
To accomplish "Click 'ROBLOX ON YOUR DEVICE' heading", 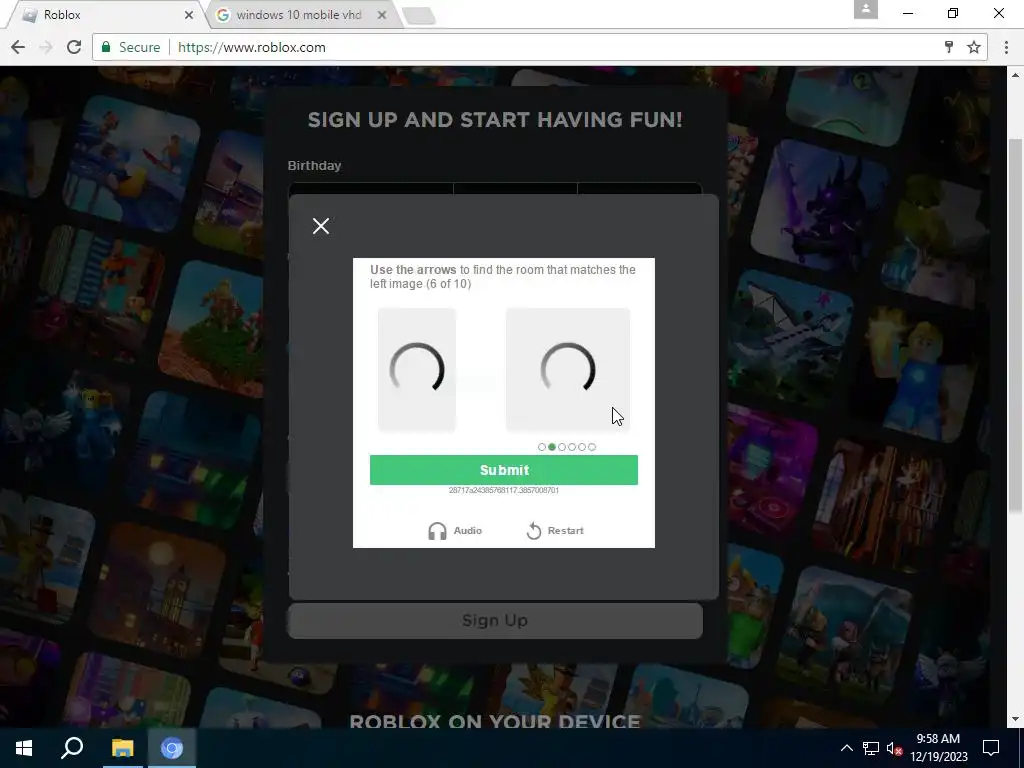I will coord(495,721).
